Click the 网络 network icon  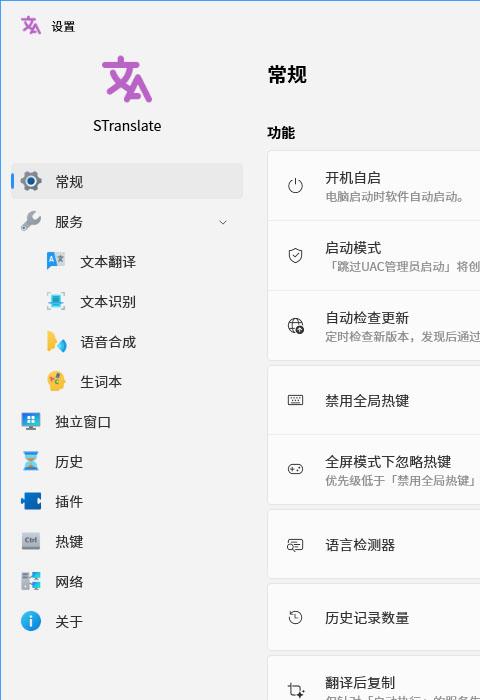tap(31, 581)
